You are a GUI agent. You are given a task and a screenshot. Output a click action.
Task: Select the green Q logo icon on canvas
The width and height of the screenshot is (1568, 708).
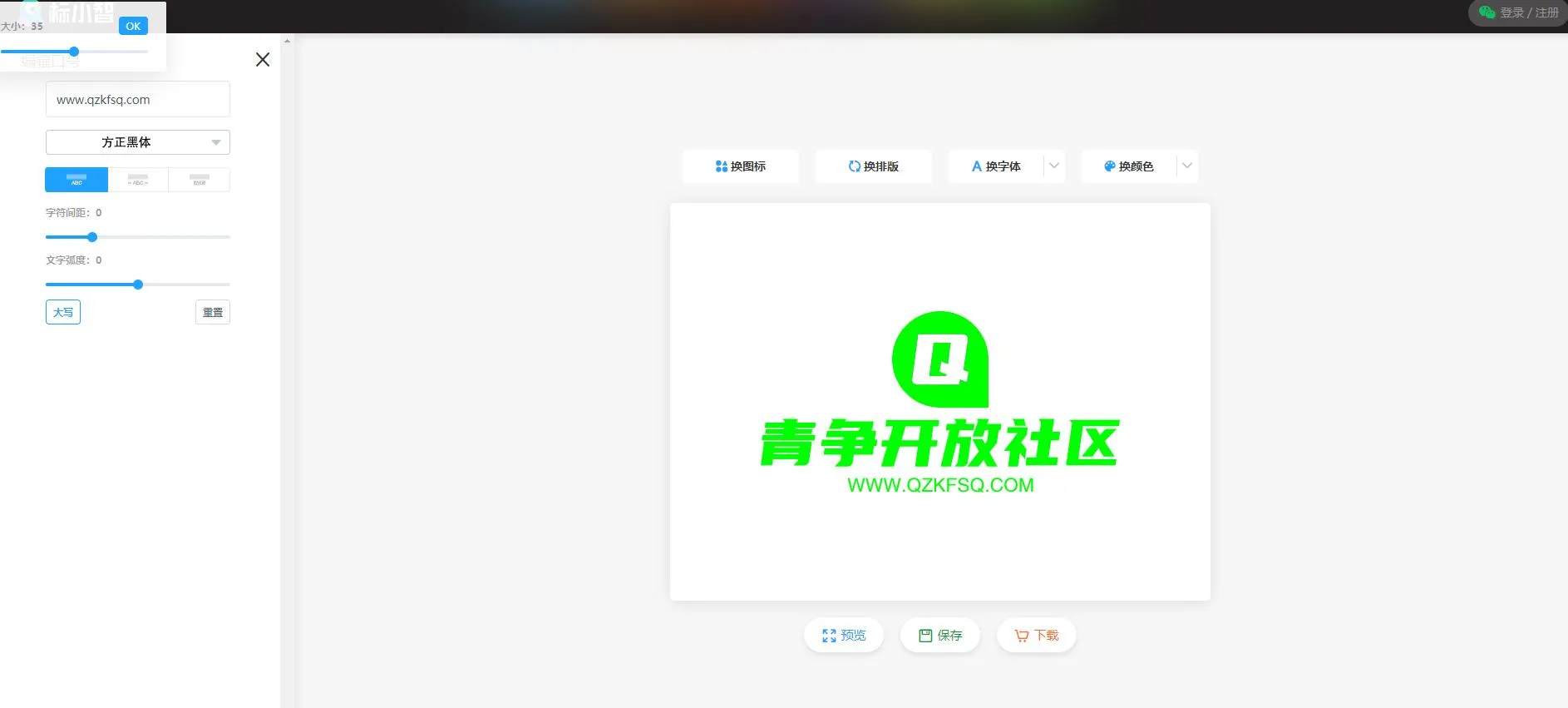[x=940, y=359]
